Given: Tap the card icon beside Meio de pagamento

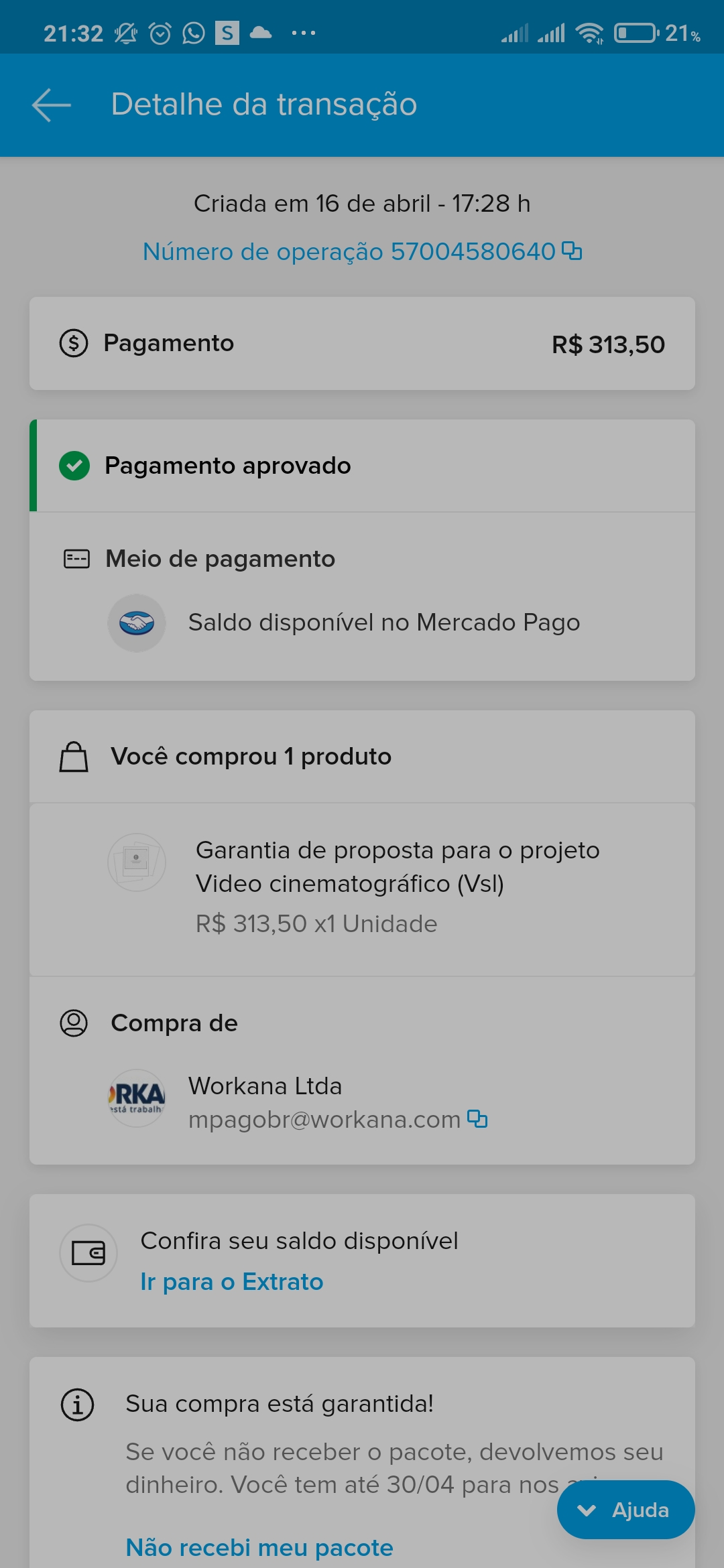Looking at the screenshot, I should (76, 559).
